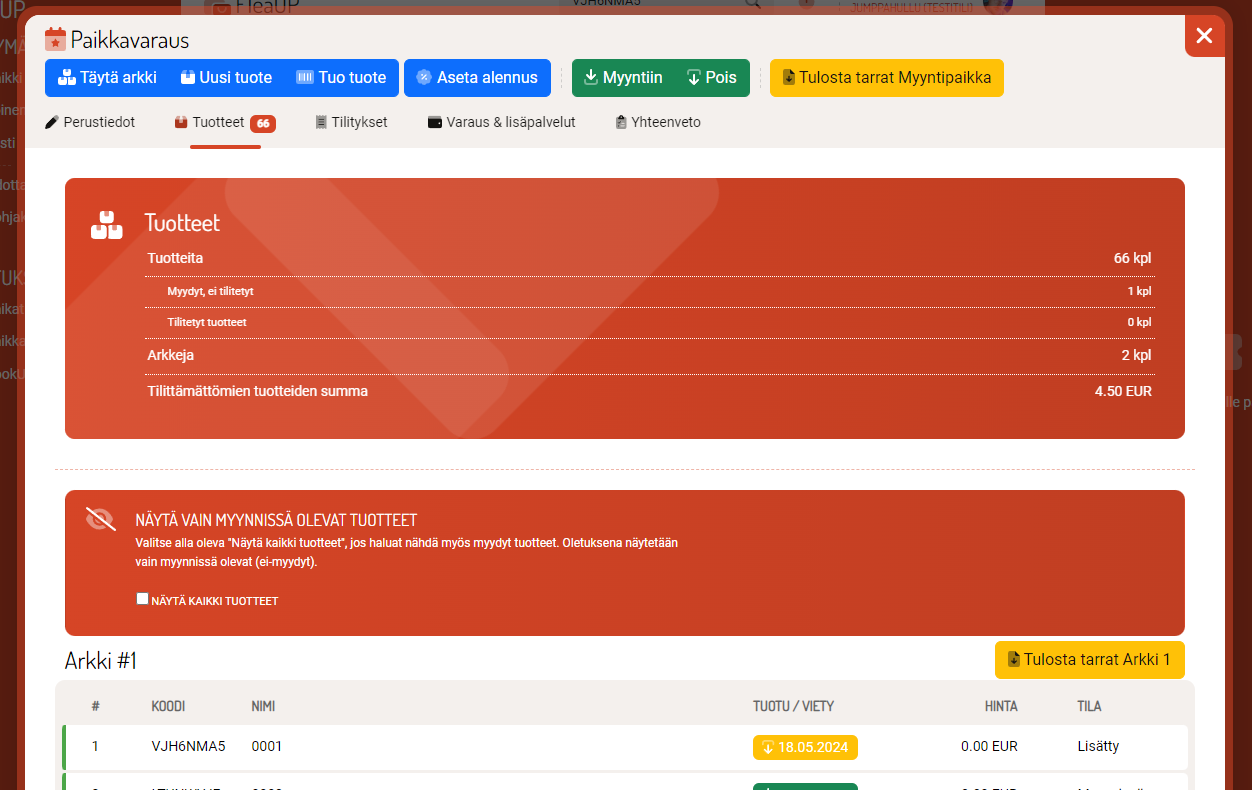Viewport: 1252px width, 790px height.
Task: Click the yellow 18.05.2024 date badge
Action: click(x=805, y=747)
